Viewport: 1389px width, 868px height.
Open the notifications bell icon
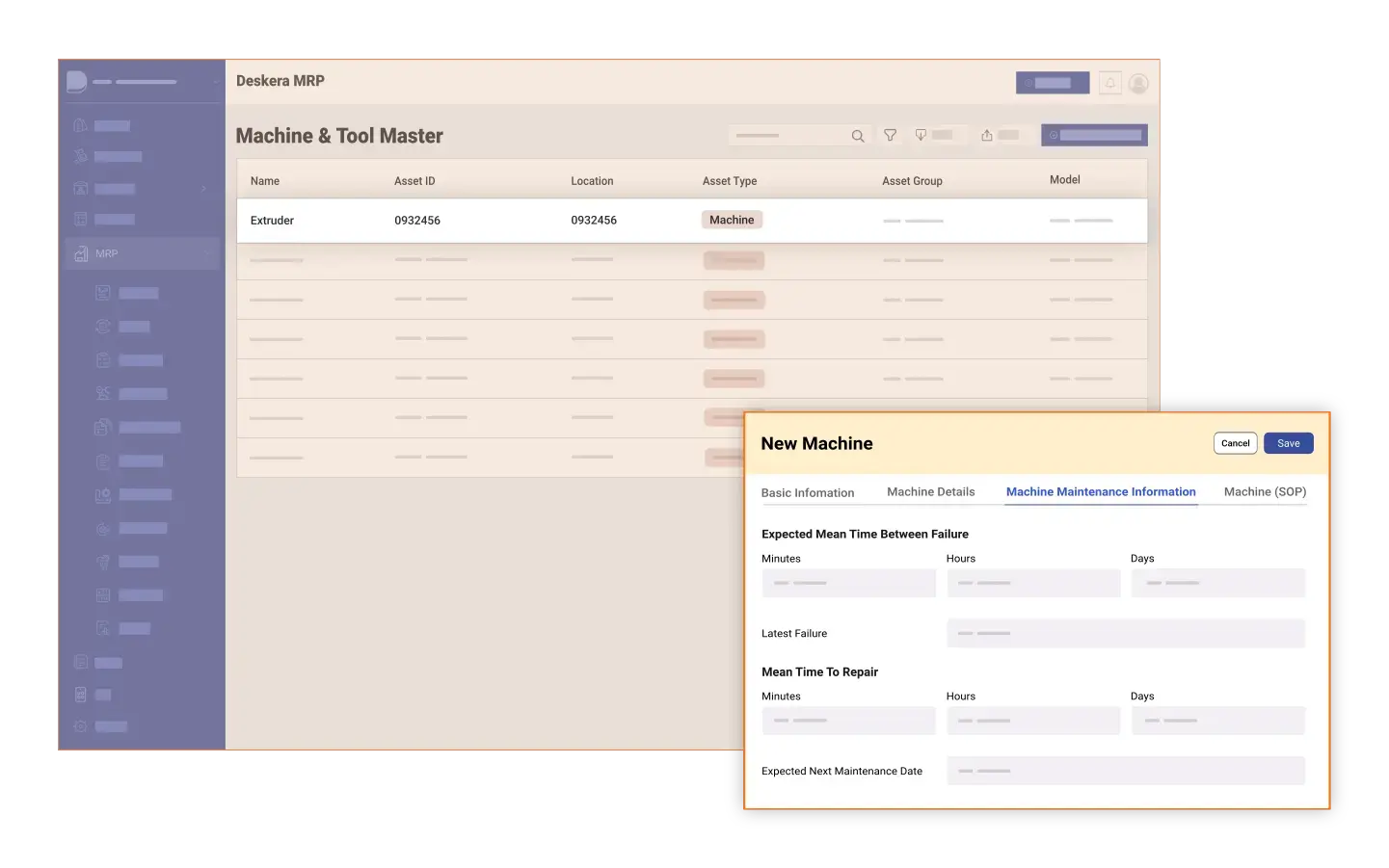(1110, 82)
